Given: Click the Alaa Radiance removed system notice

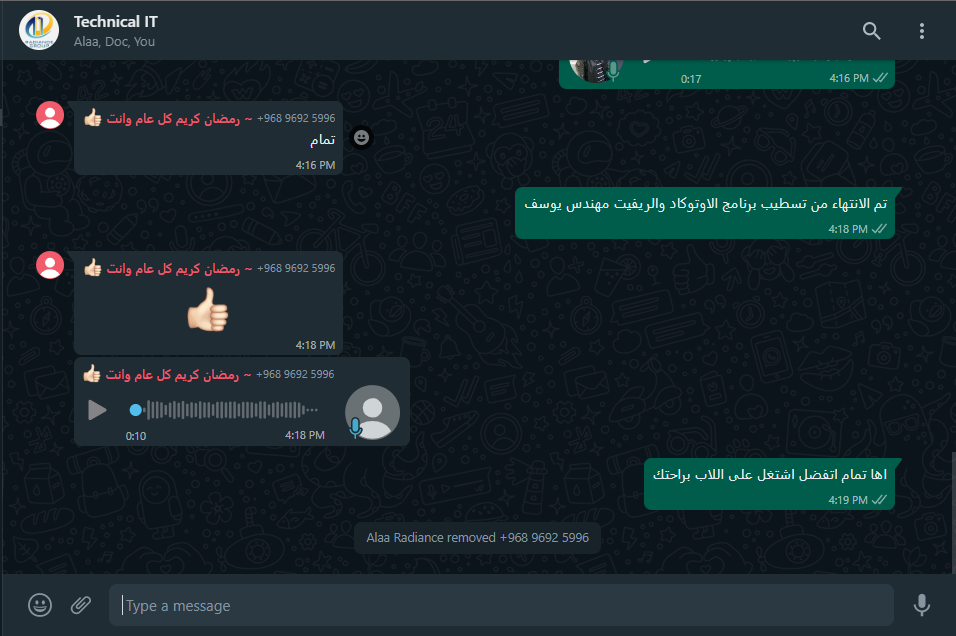Looking at the screenshot, I should 477,538.
